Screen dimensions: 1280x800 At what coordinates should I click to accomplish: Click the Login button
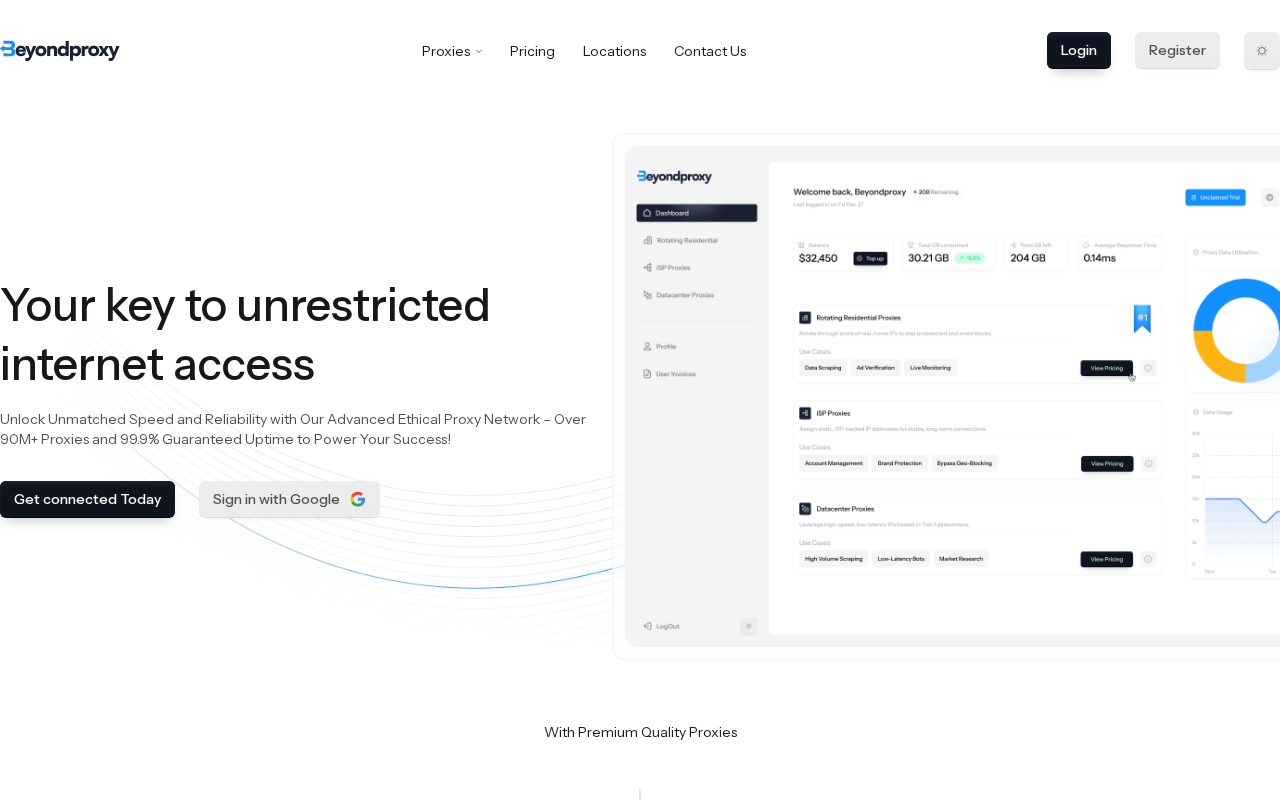coord(1079,50)
